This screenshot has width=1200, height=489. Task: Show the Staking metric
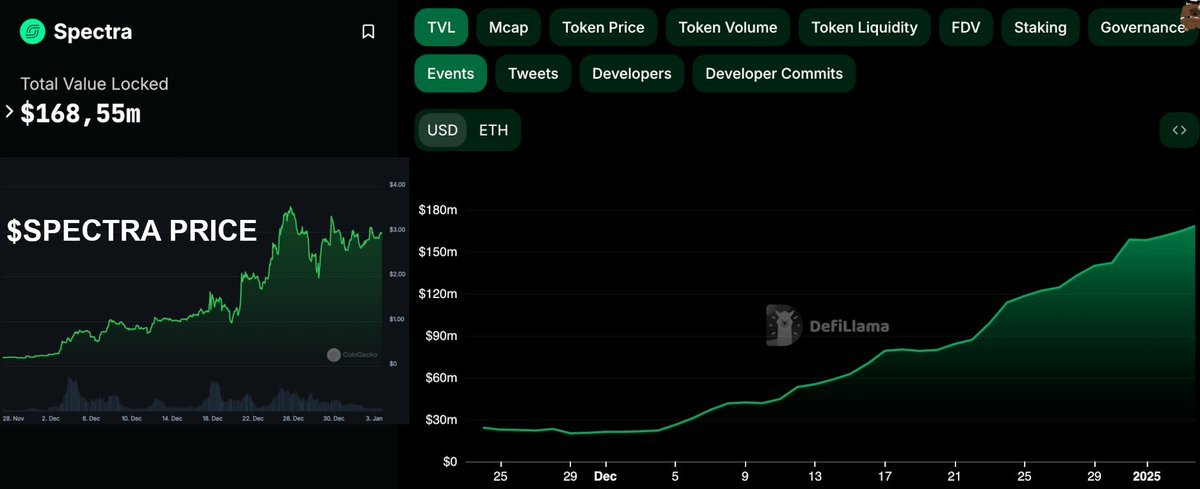(x=1040, y=28)
